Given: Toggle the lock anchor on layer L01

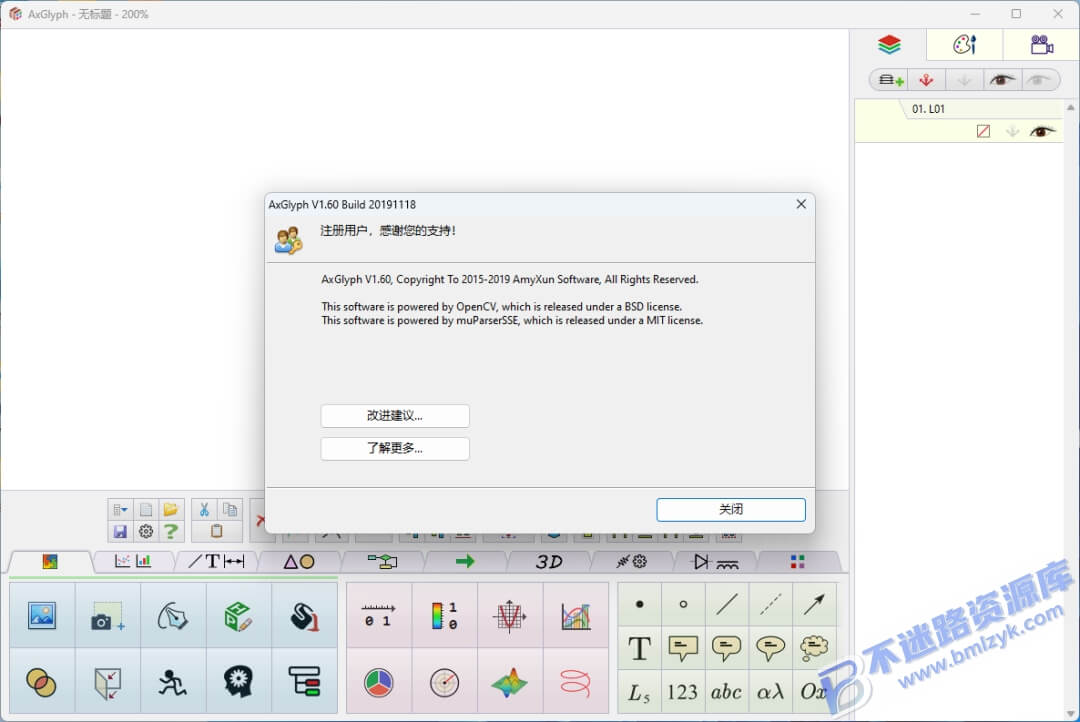Looking at the screenshot, I should click(1012, 131).
